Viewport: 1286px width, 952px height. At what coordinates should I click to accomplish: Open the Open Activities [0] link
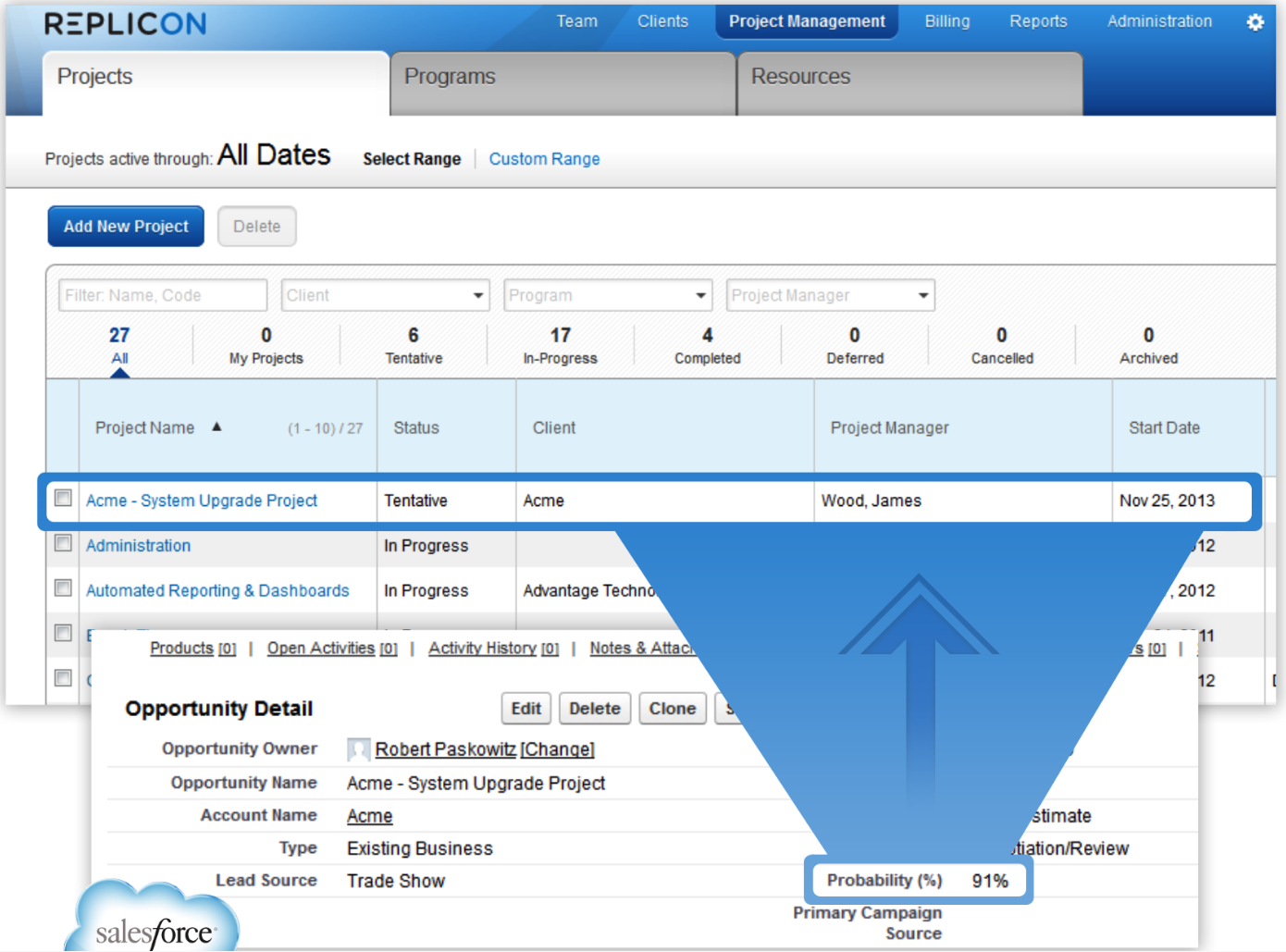pyautogui.click(x=332, y=649)
